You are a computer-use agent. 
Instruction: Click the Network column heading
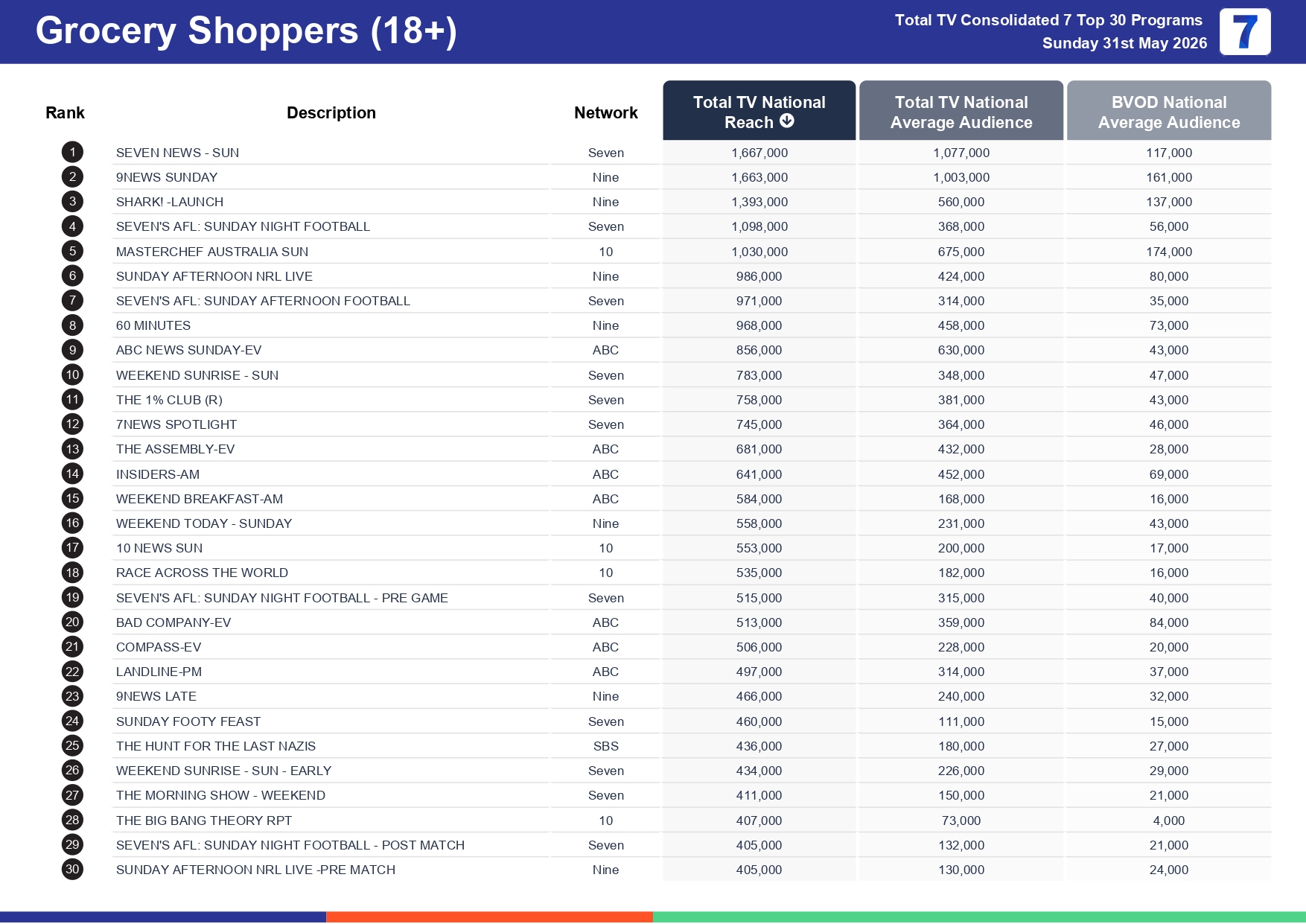606,112
